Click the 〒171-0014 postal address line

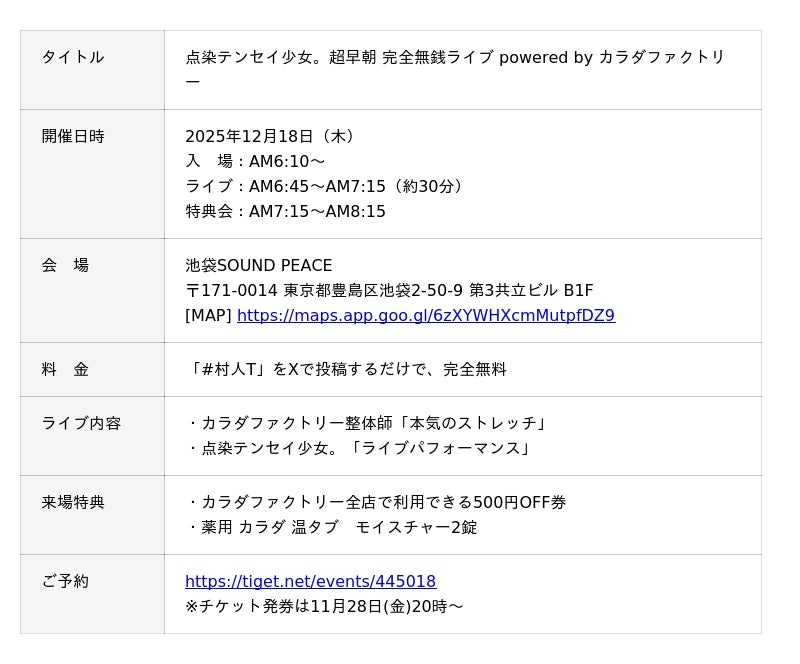tap(388, 291)
